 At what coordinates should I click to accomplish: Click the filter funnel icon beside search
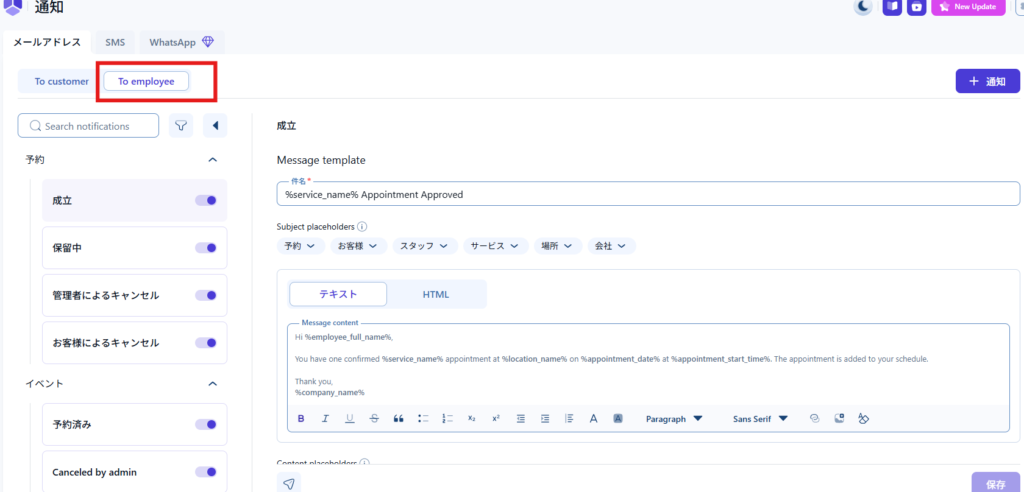(x=181, y=126)
